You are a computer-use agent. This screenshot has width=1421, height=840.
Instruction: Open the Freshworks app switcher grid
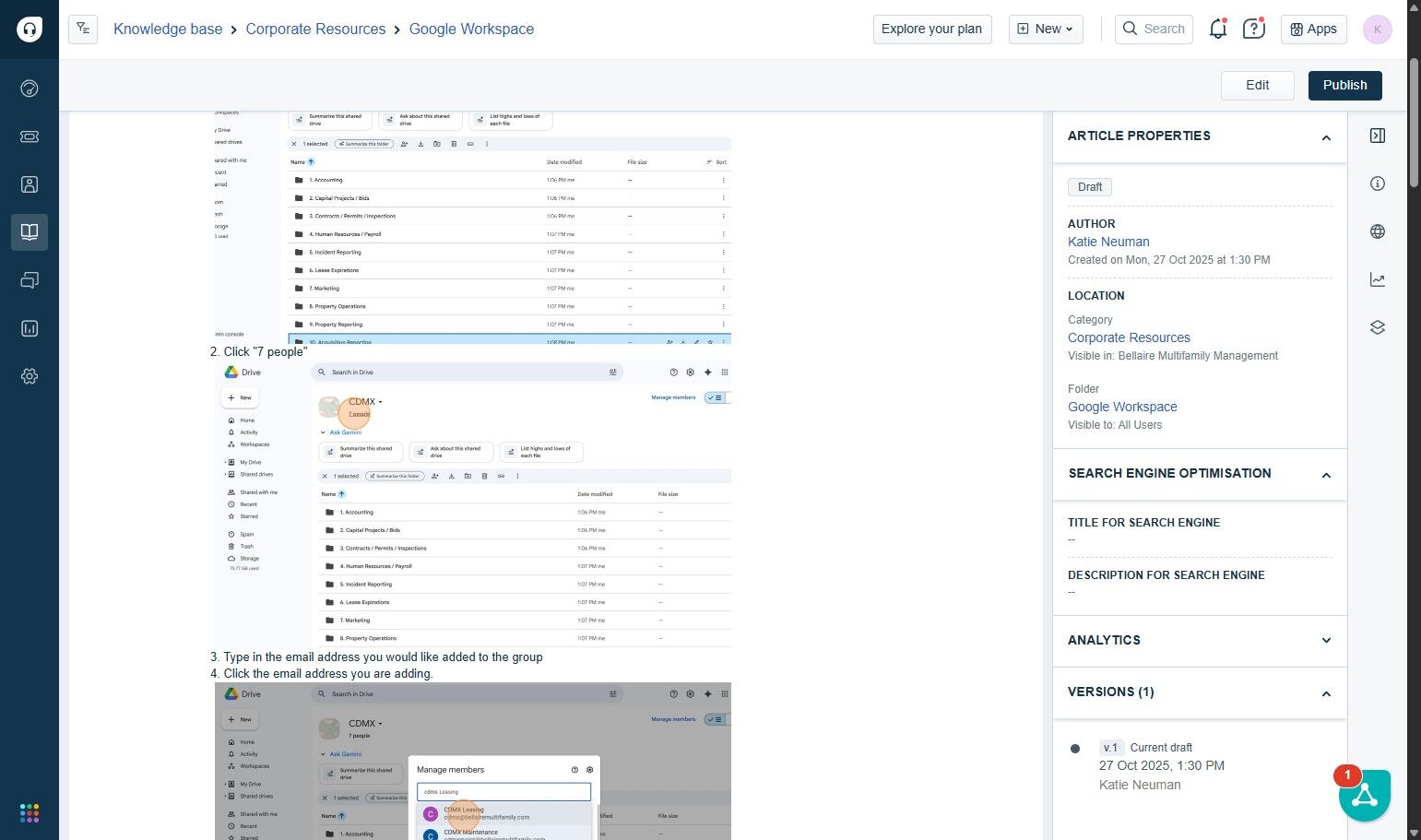point(30,813)
